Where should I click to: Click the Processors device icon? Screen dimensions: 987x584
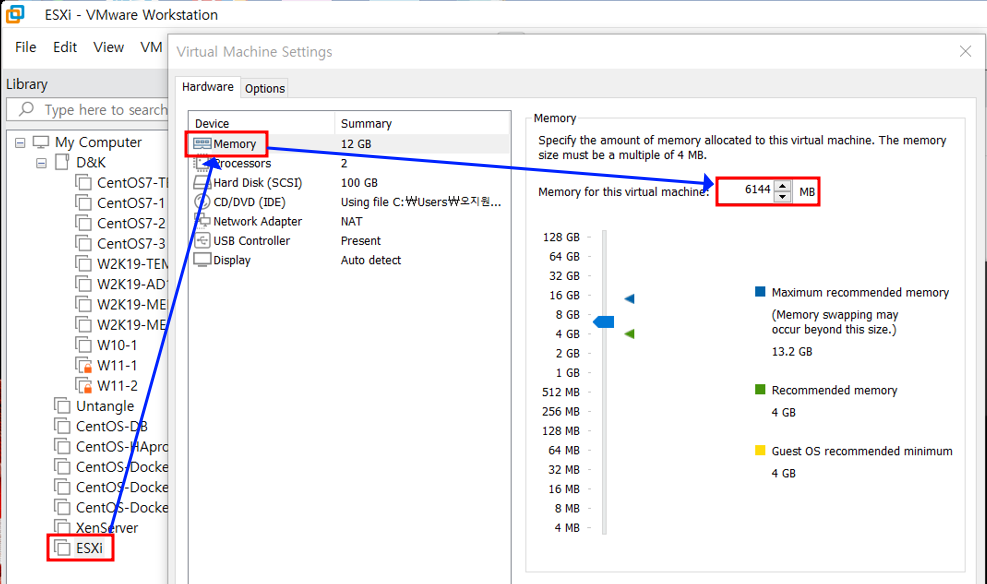point(202,163)
